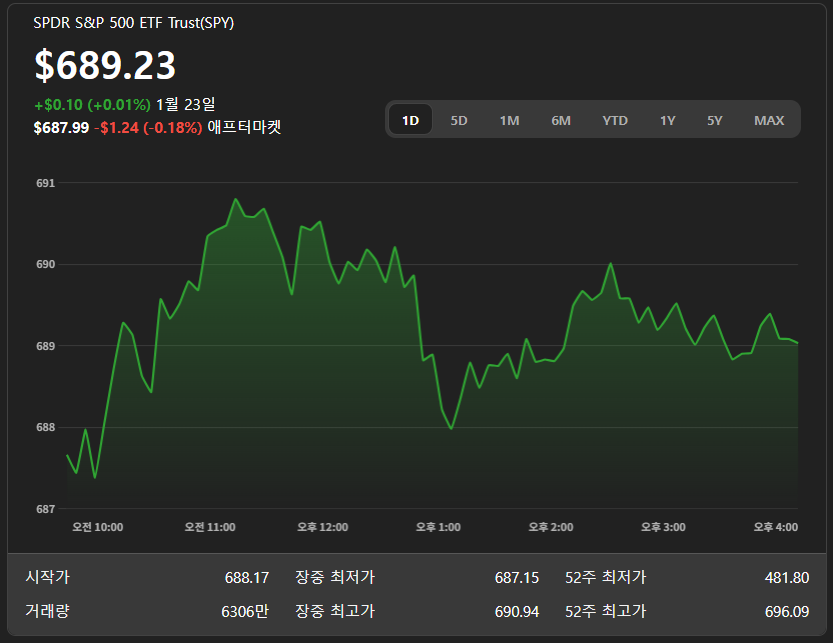
Task: Show the 5Y chart range
Action: 715,121
